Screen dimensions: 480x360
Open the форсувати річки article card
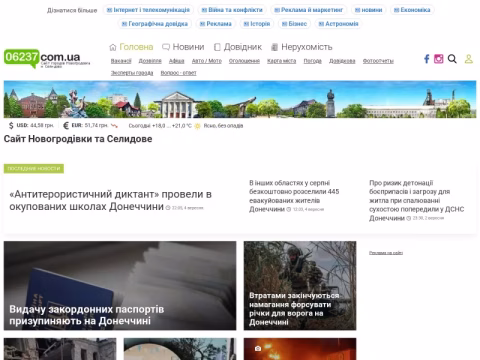pyautogui.click(x=300, y=286)
